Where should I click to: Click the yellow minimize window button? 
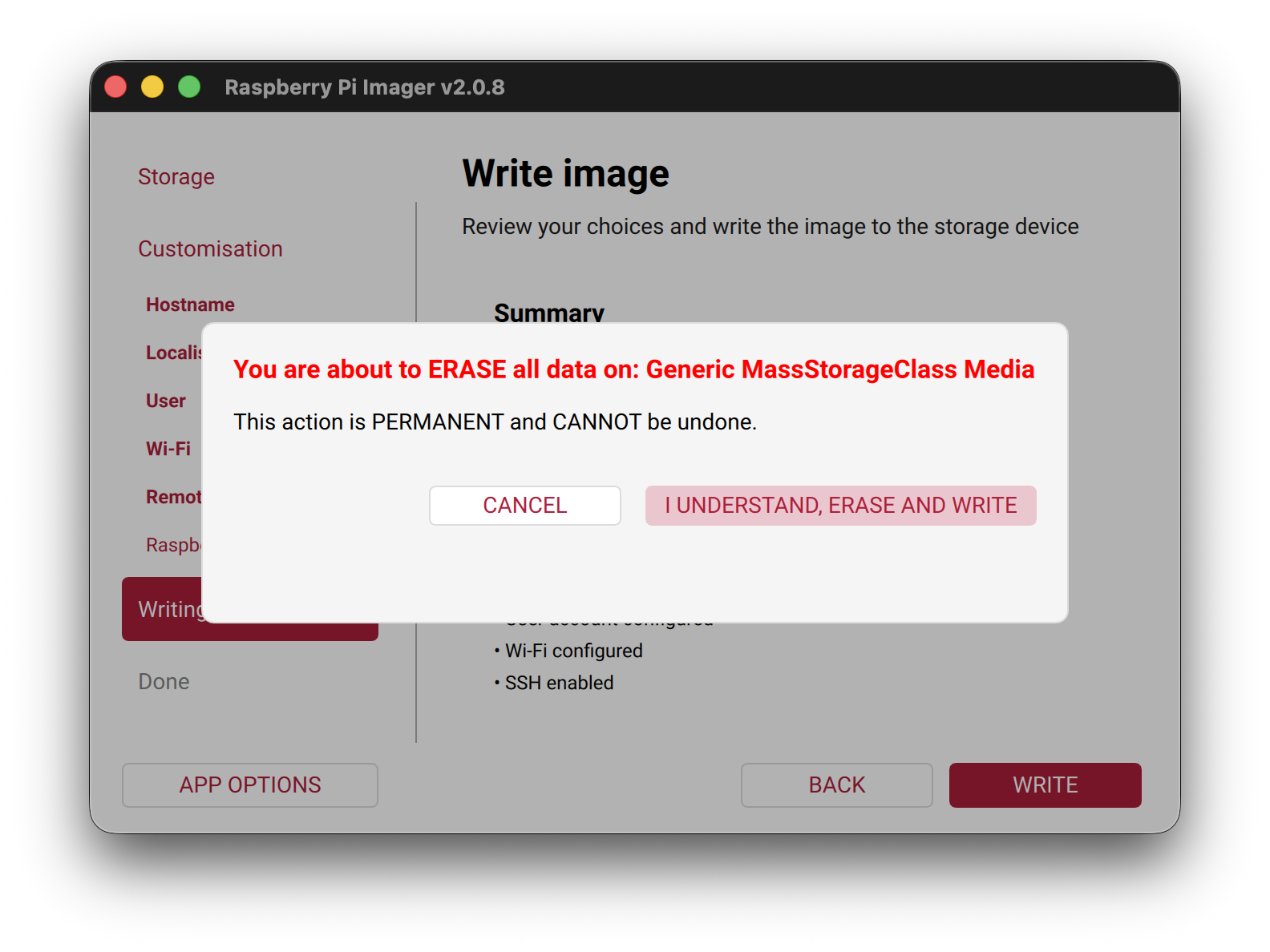pyautogui.click(x=152, y=87)
